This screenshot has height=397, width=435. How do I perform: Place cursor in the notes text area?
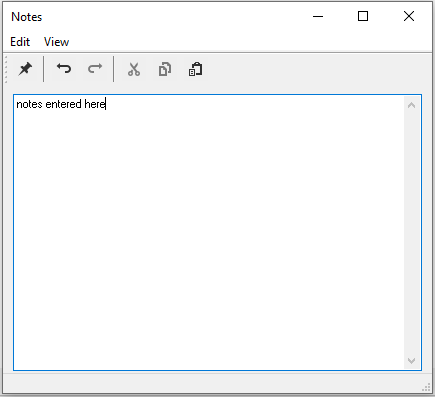[209, 232]
